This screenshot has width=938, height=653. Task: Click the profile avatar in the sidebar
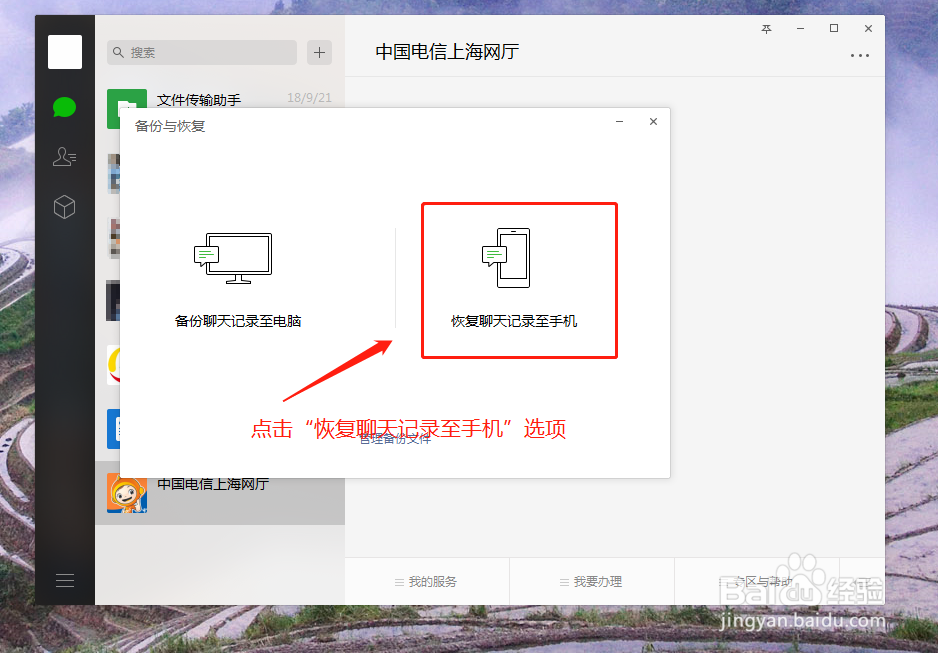click(65, 52)
